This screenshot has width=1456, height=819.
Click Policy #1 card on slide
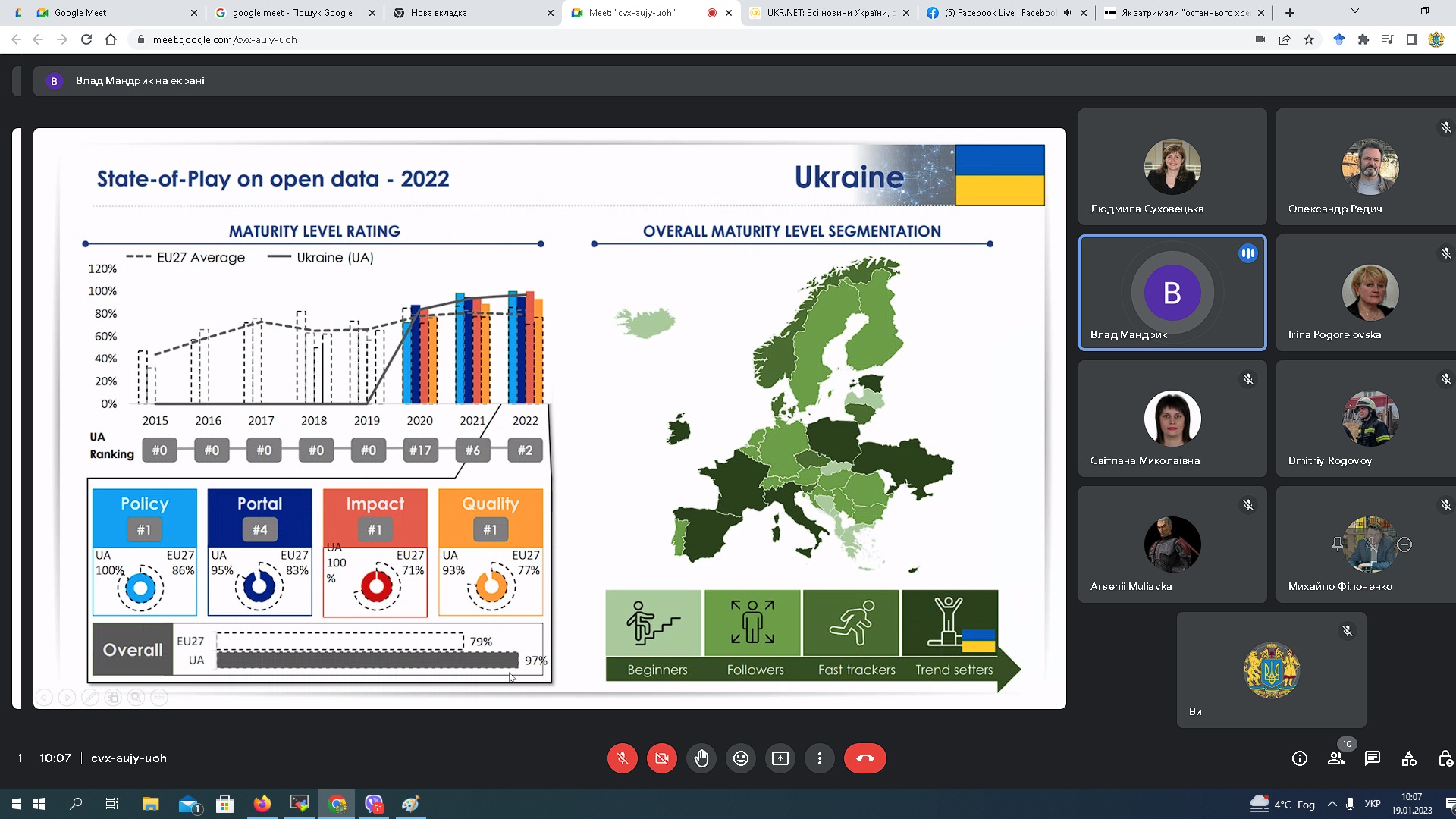(x=144, y=552)
